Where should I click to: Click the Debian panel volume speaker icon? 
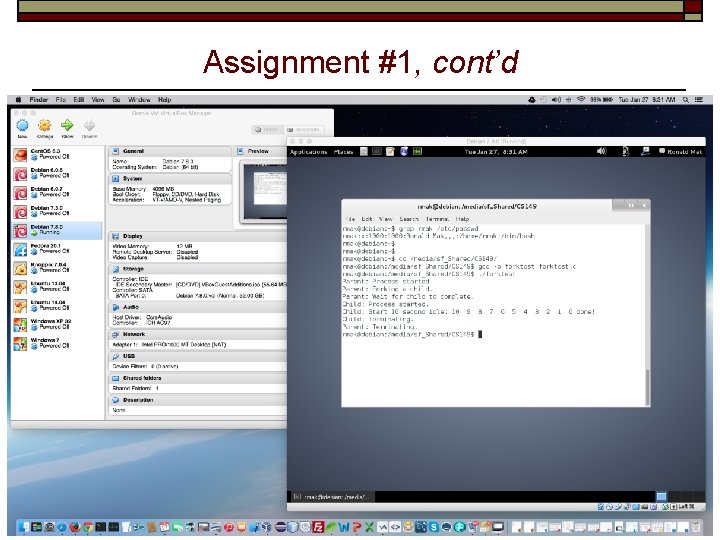601,151
